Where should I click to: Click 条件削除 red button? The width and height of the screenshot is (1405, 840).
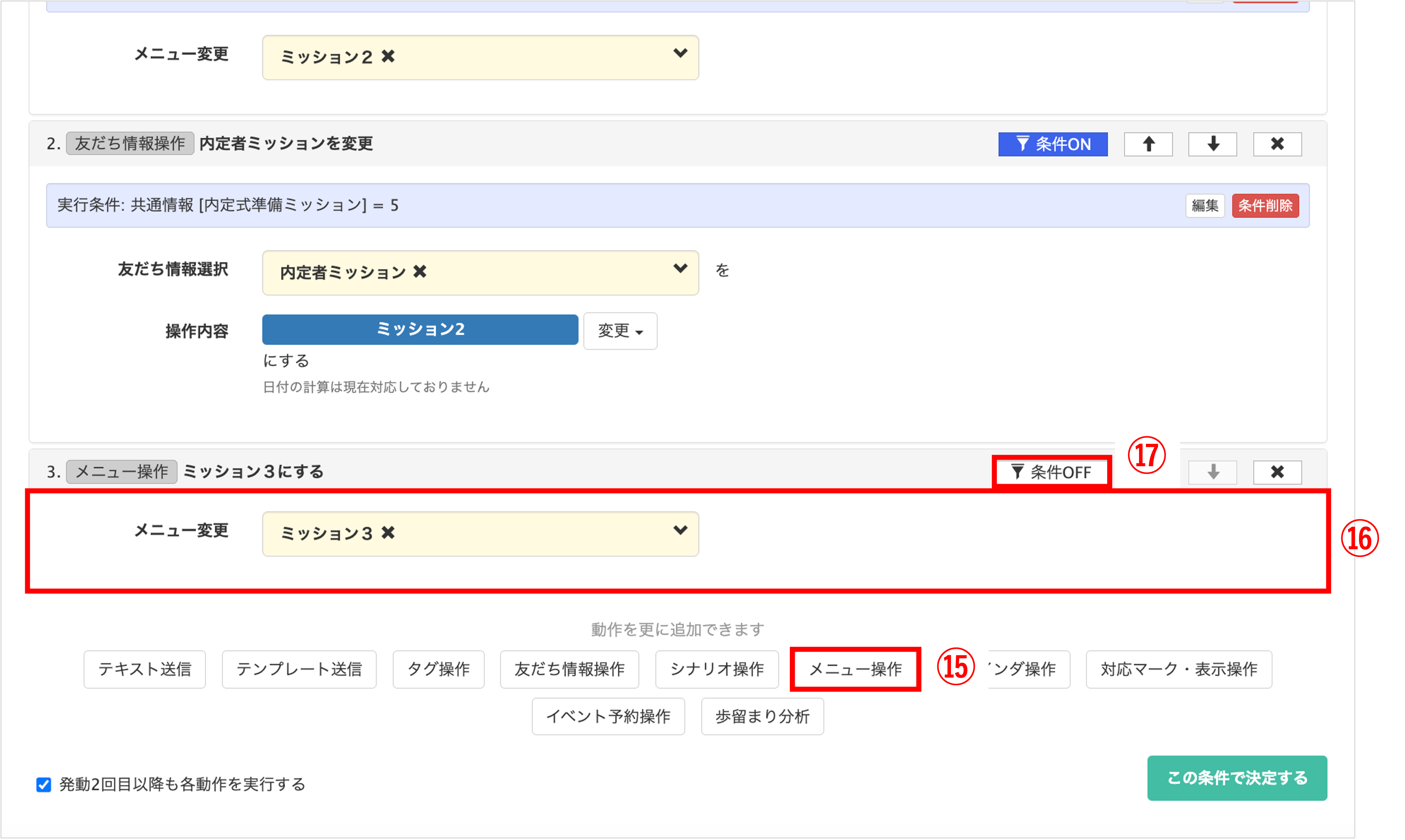(1265, 206)
